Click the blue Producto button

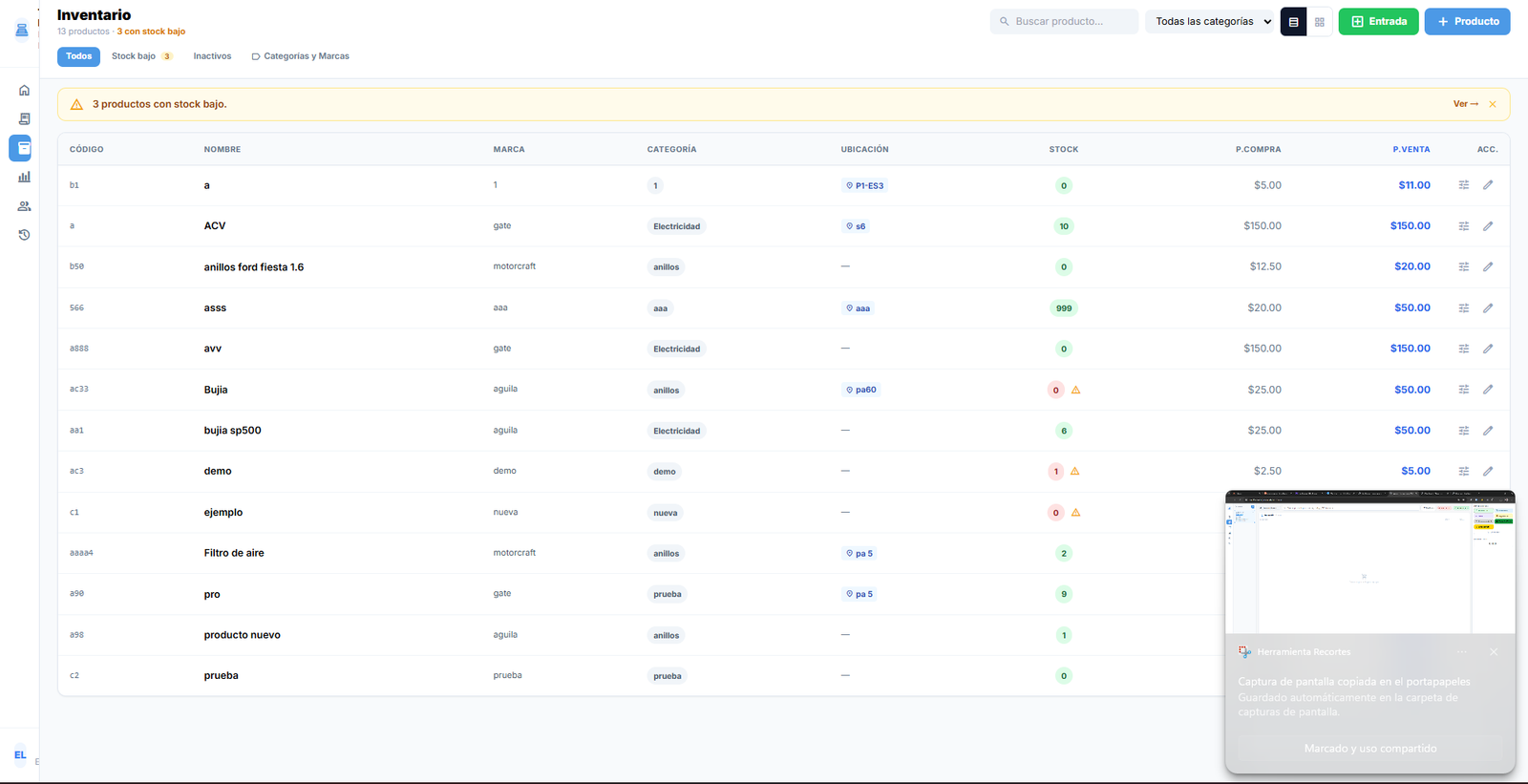point(1467,21)
